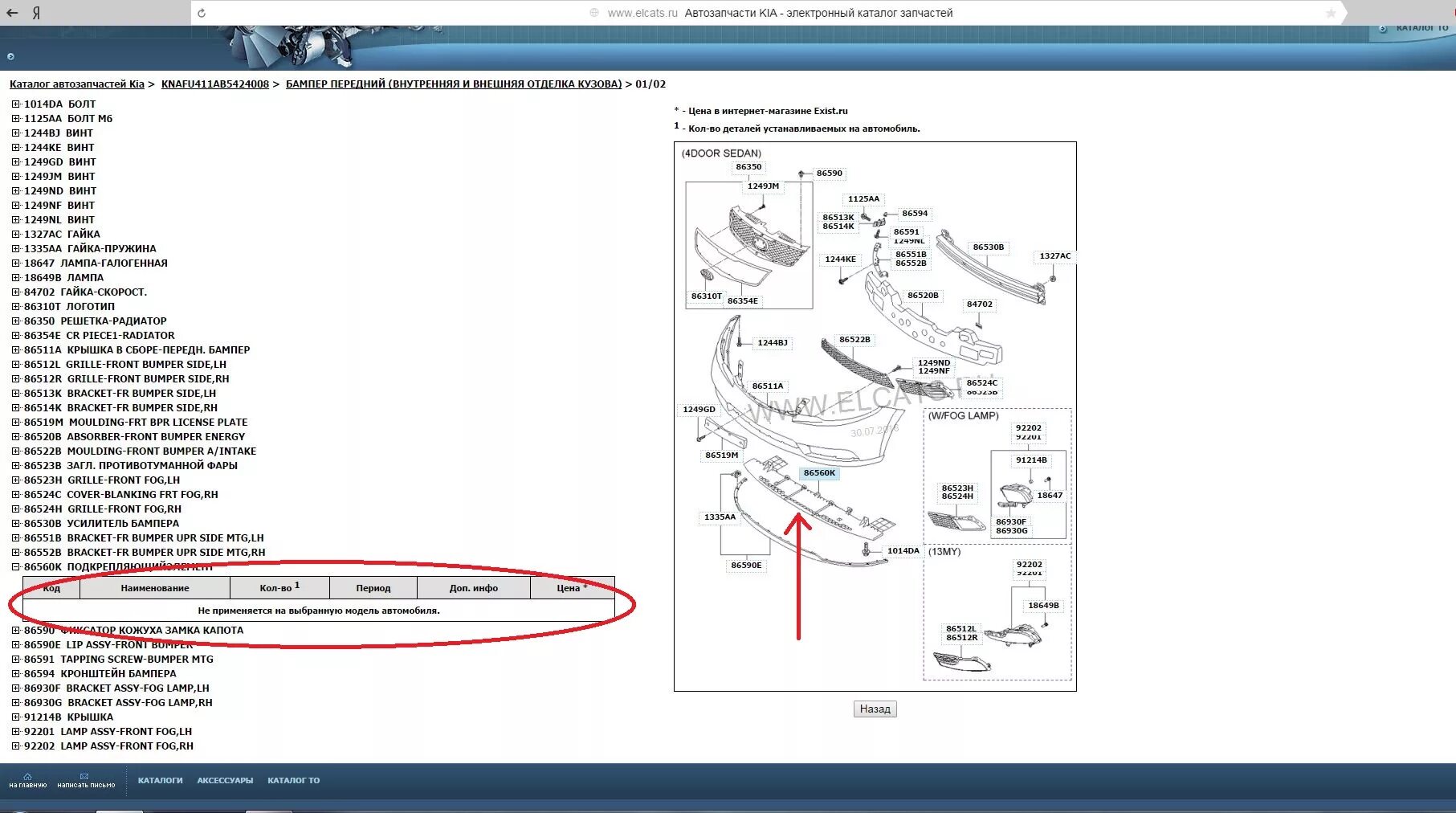This screenshot has height=813, width=1456.
Task: Expand the 1014DA БОЛТ entry
Action: [x=15, y=104]
